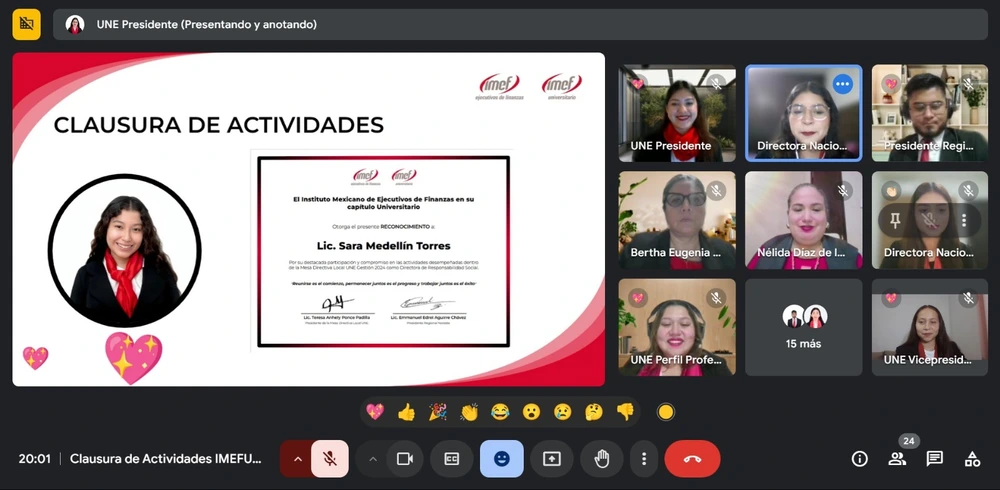The image size is (1000, 490).
Task: Toggle the camera on or off
Action: 405,459
